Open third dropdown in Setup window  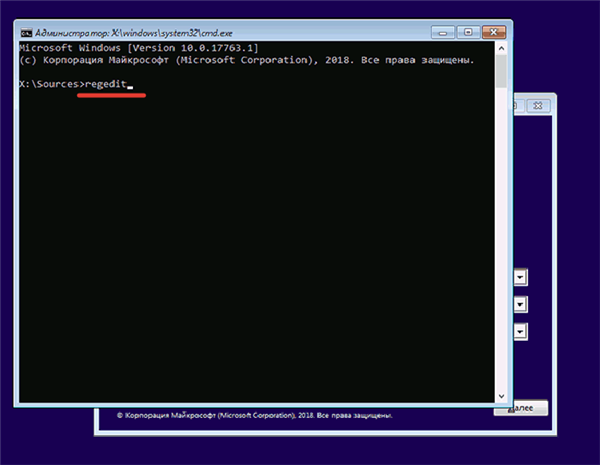coord(520,331)
